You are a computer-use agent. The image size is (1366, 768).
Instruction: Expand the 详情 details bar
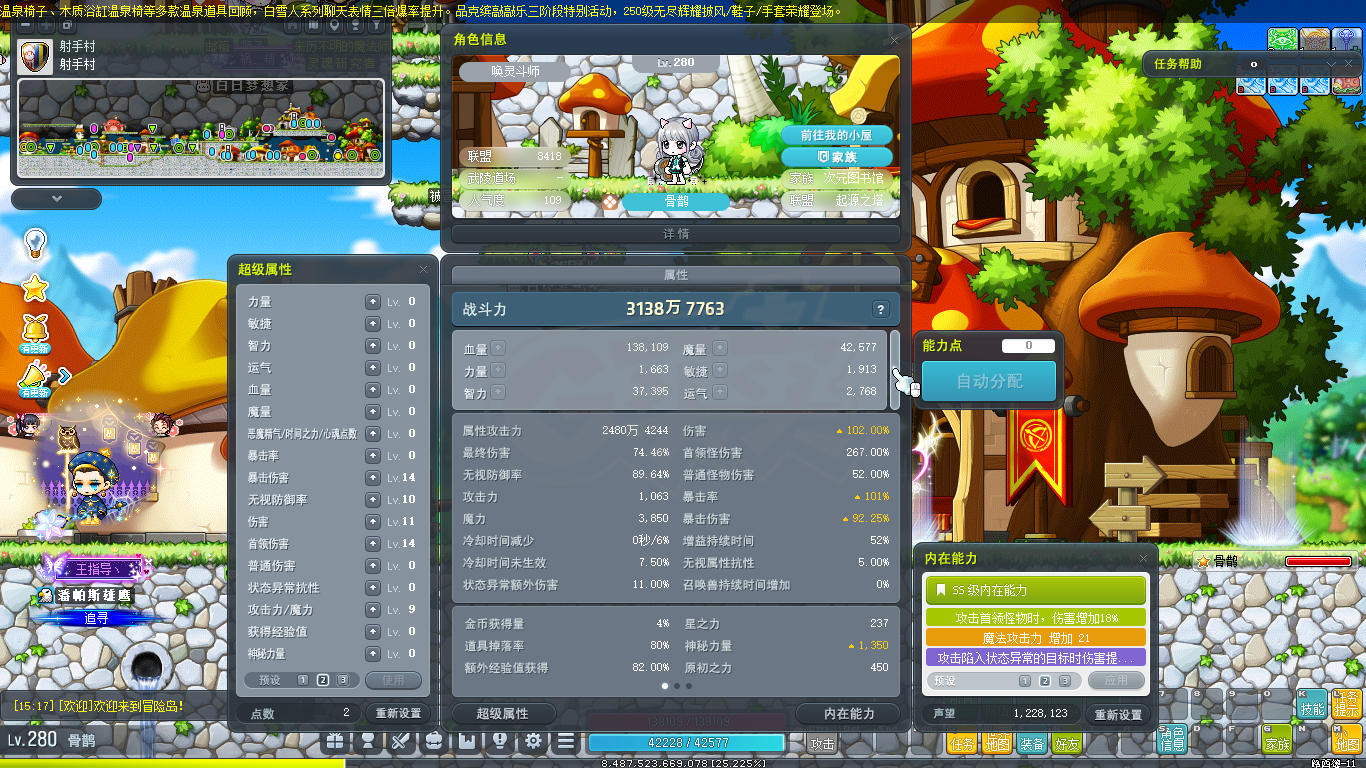point(676,234)
